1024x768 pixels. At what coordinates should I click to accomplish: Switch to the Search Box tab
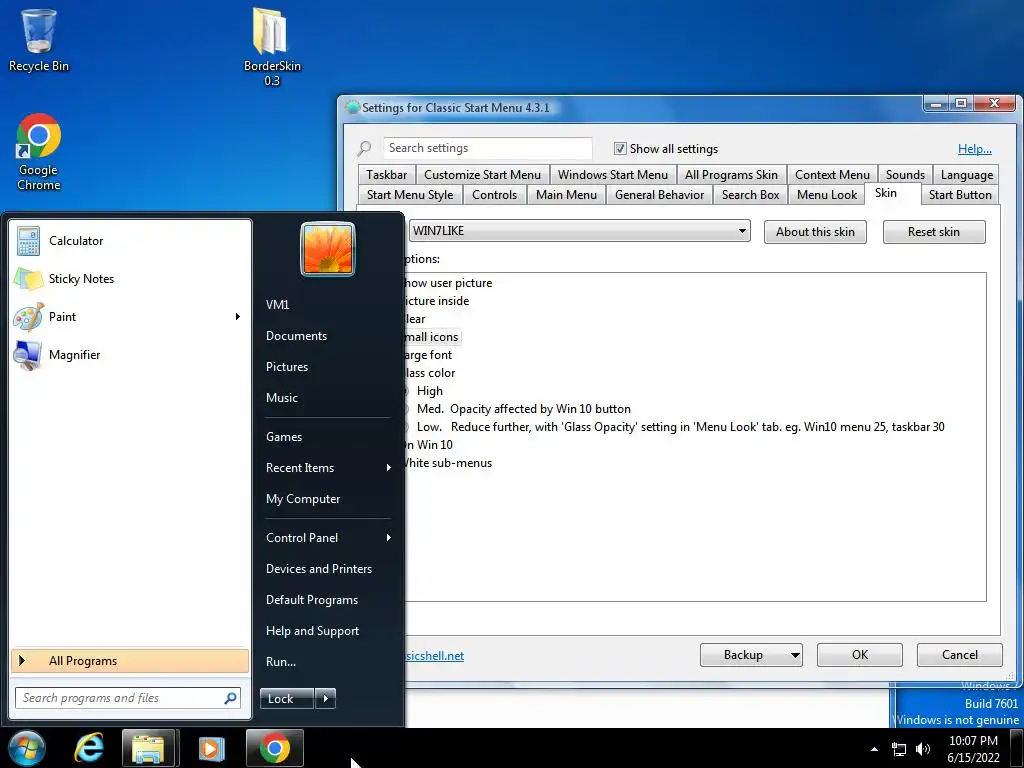[750, 195]
